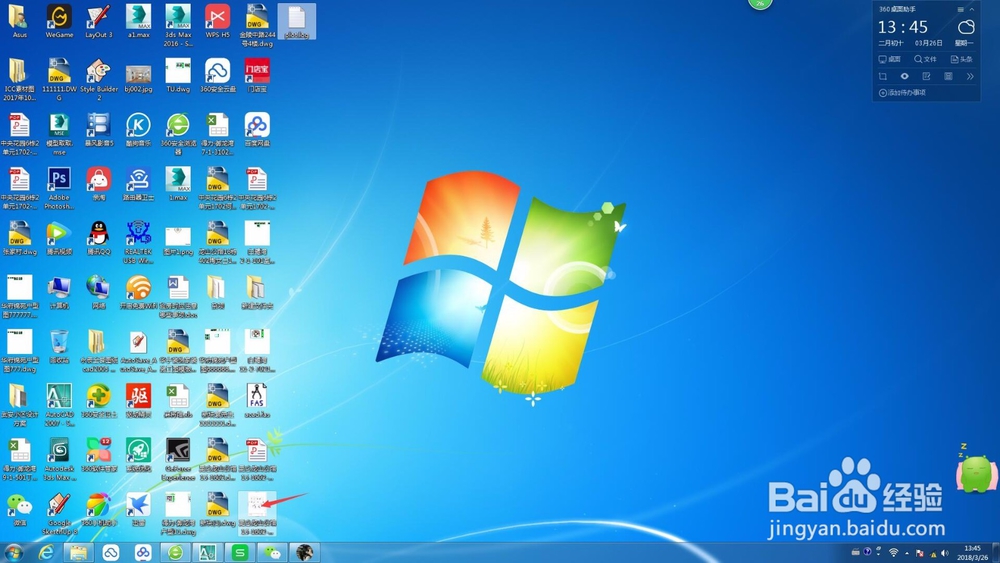Open the LayOut 3 shortcut

coord(99,21)
